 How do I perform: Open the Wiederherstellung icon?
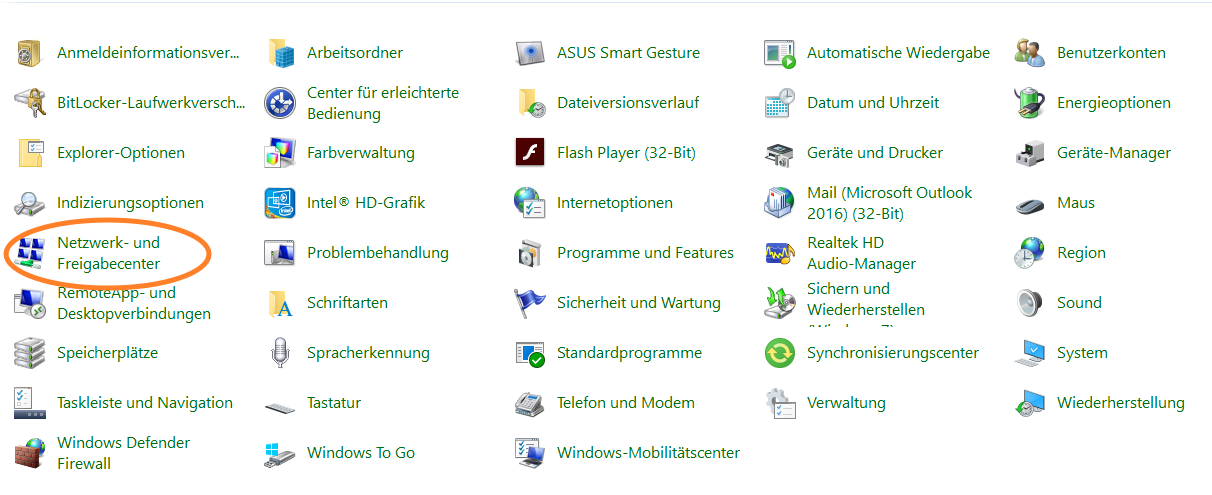tap(1030, 403)
